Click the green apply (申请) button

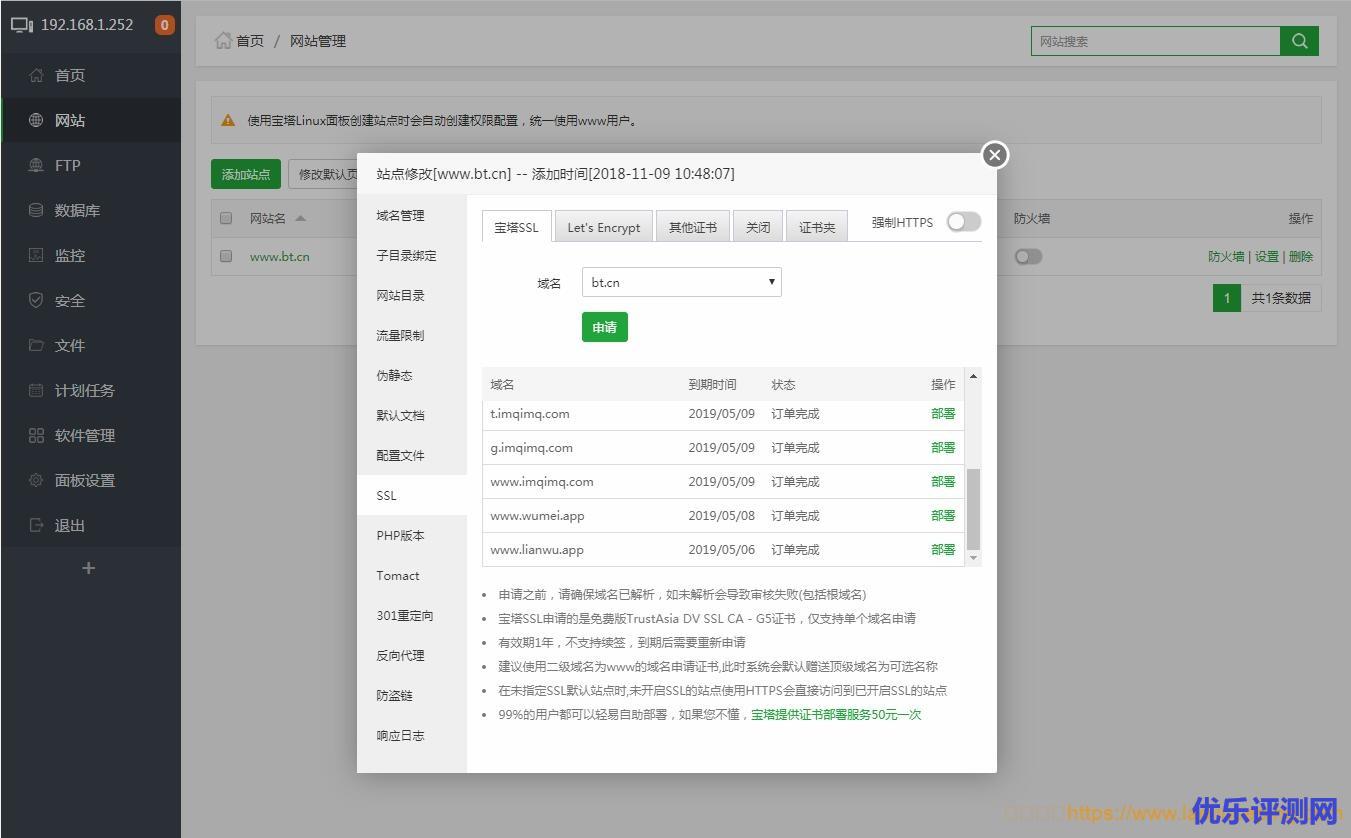(604, 328)
